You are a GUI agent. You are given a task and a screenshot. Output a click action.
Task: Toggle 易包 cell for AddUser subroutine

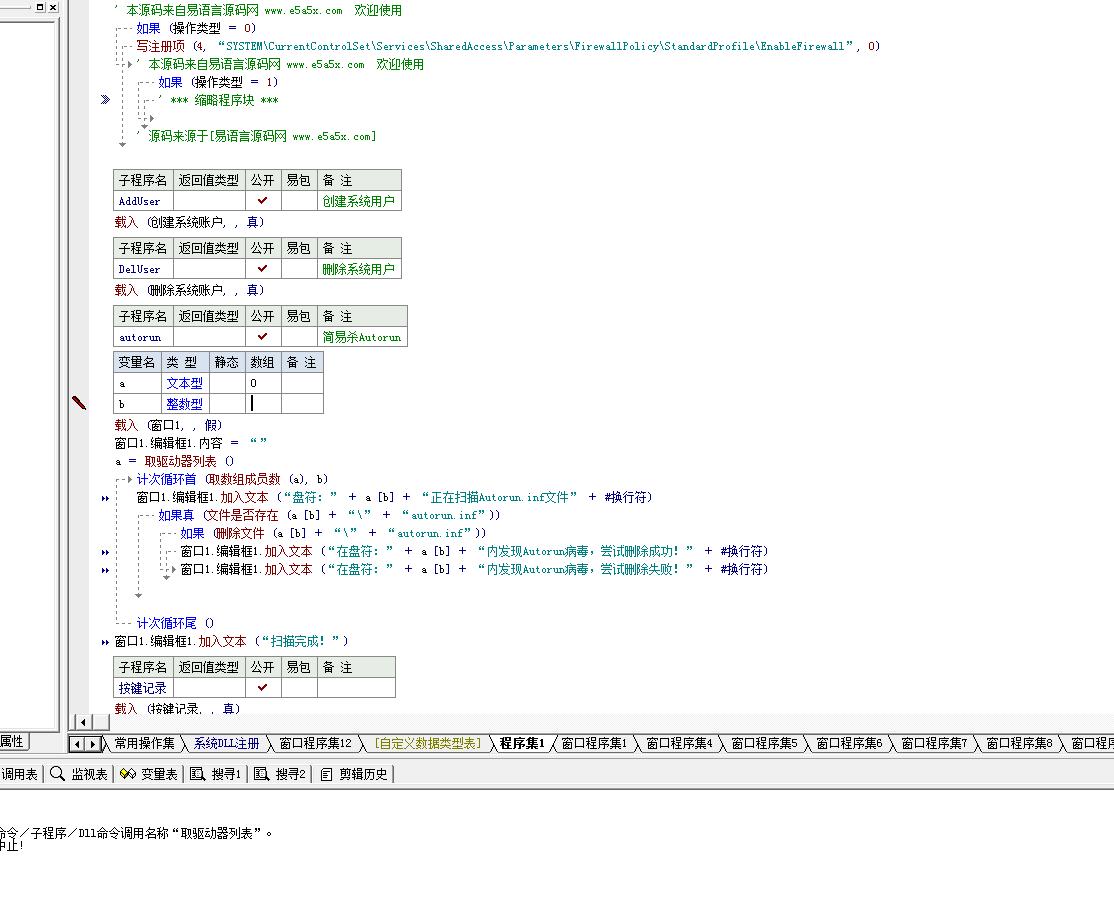[x=299, y=200]
